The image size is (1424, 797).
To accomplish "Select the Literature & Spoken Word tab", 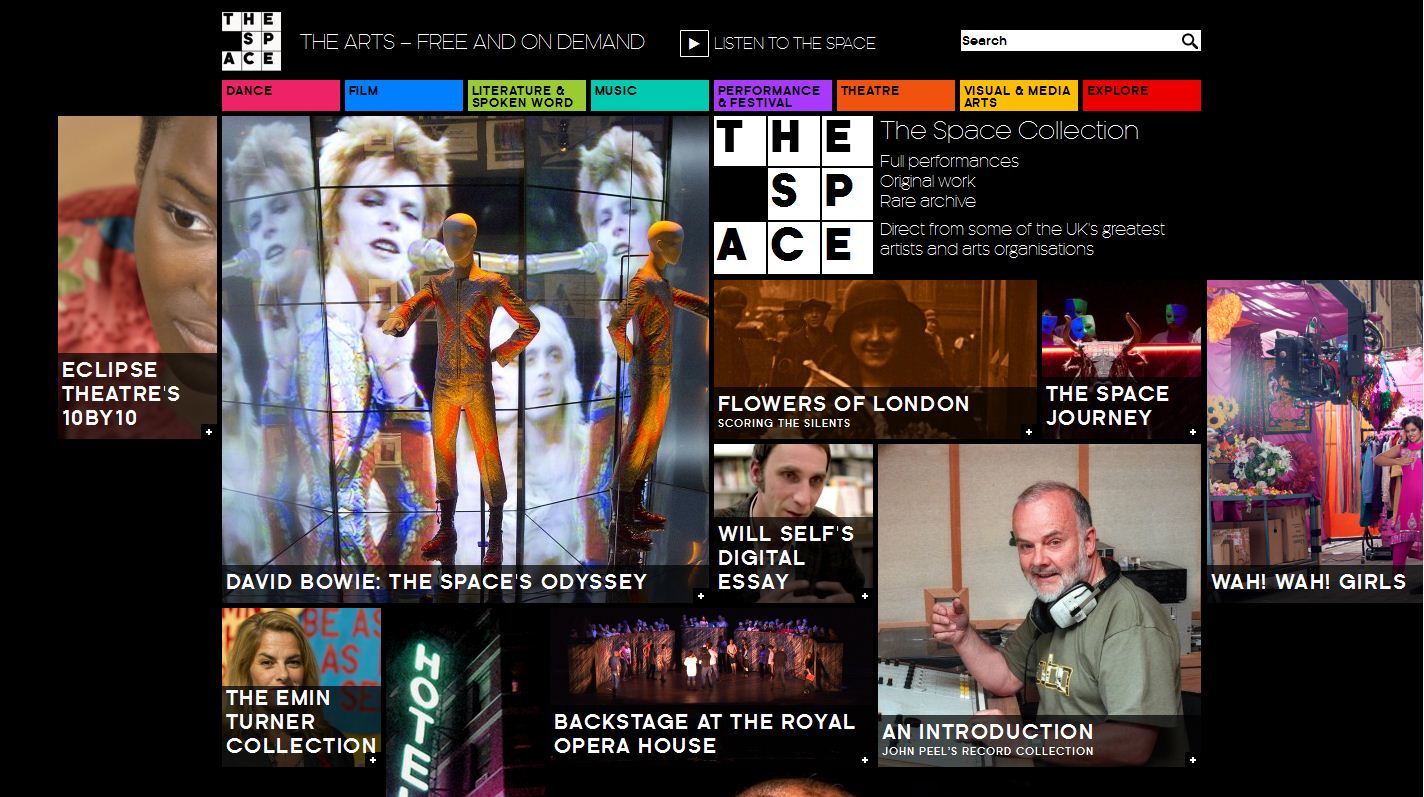I will point(527,95).
